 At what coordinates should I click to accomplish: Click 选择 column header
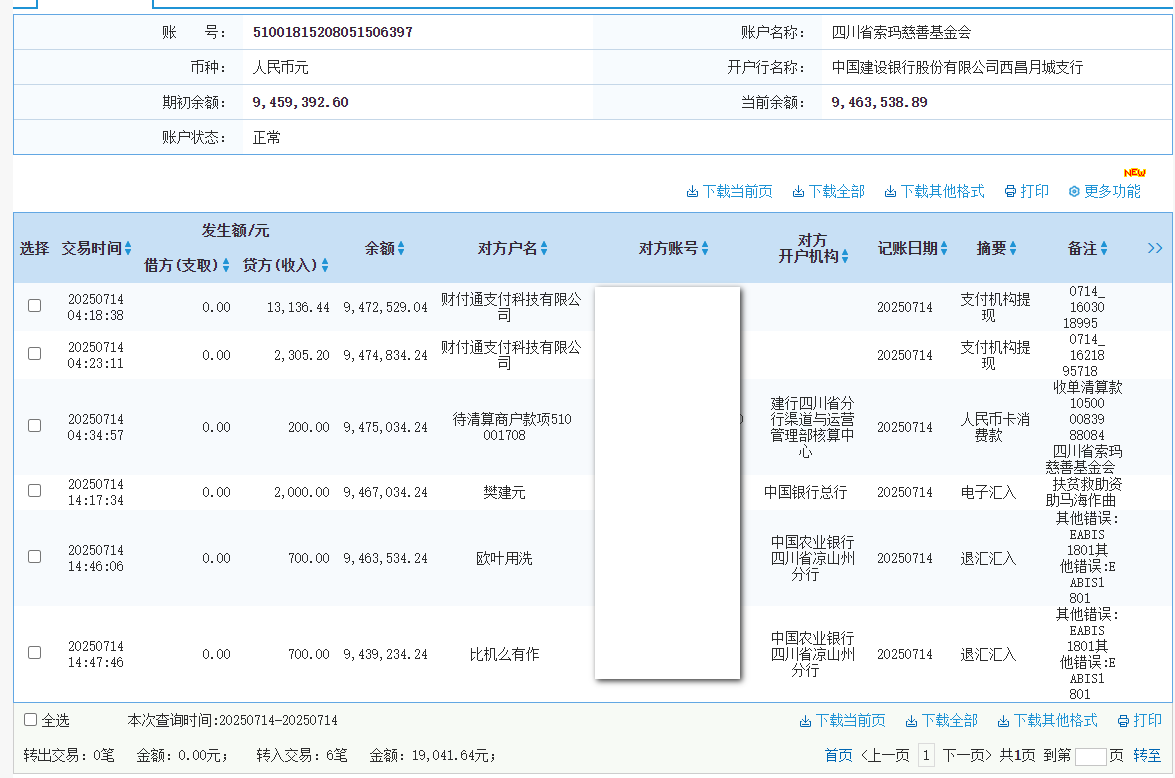pyautogui.click(x=34, y=248)
